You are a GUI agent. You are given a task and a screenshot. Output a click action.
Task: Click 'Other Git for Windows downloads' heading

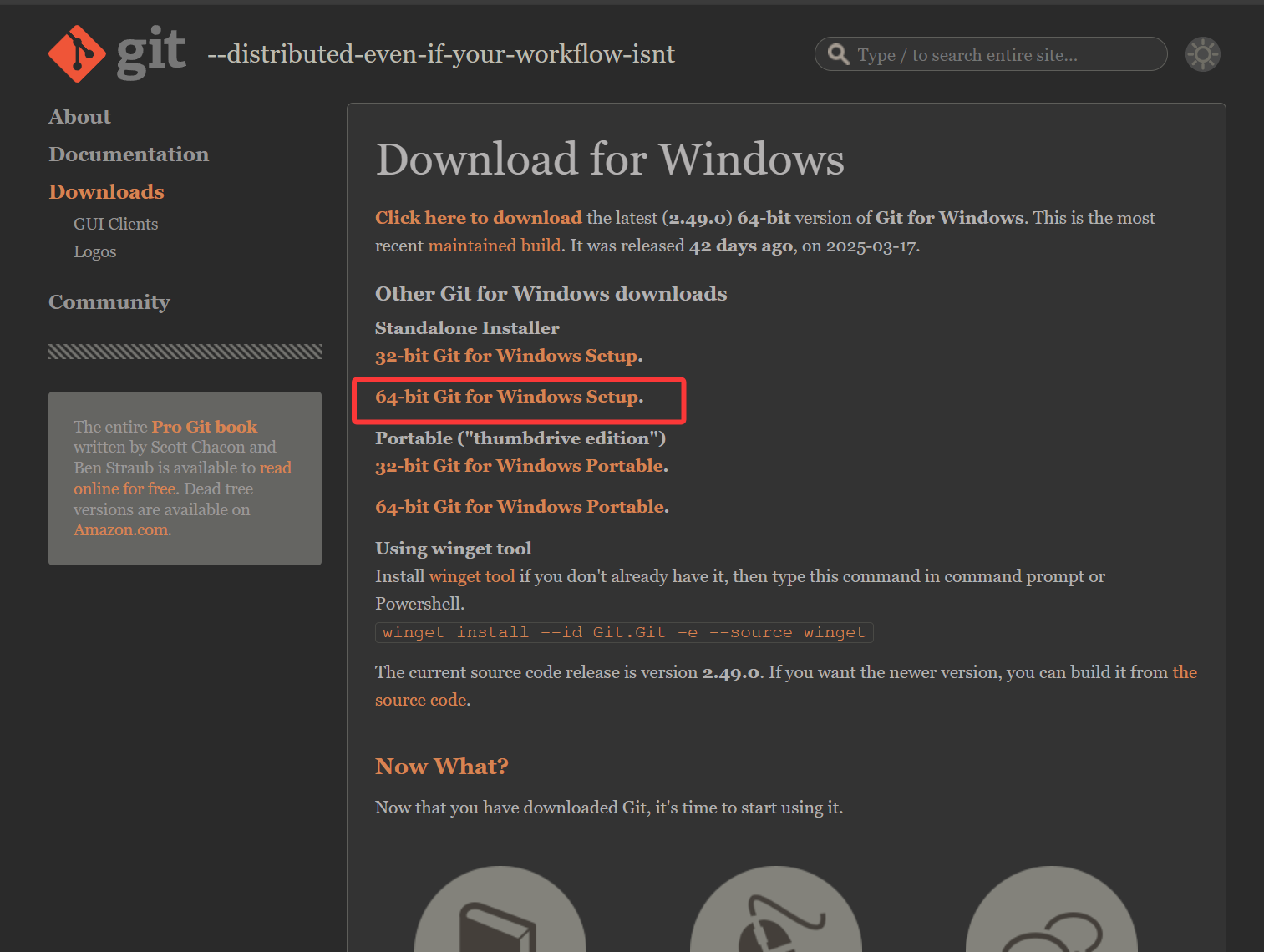tap(551, 294)
